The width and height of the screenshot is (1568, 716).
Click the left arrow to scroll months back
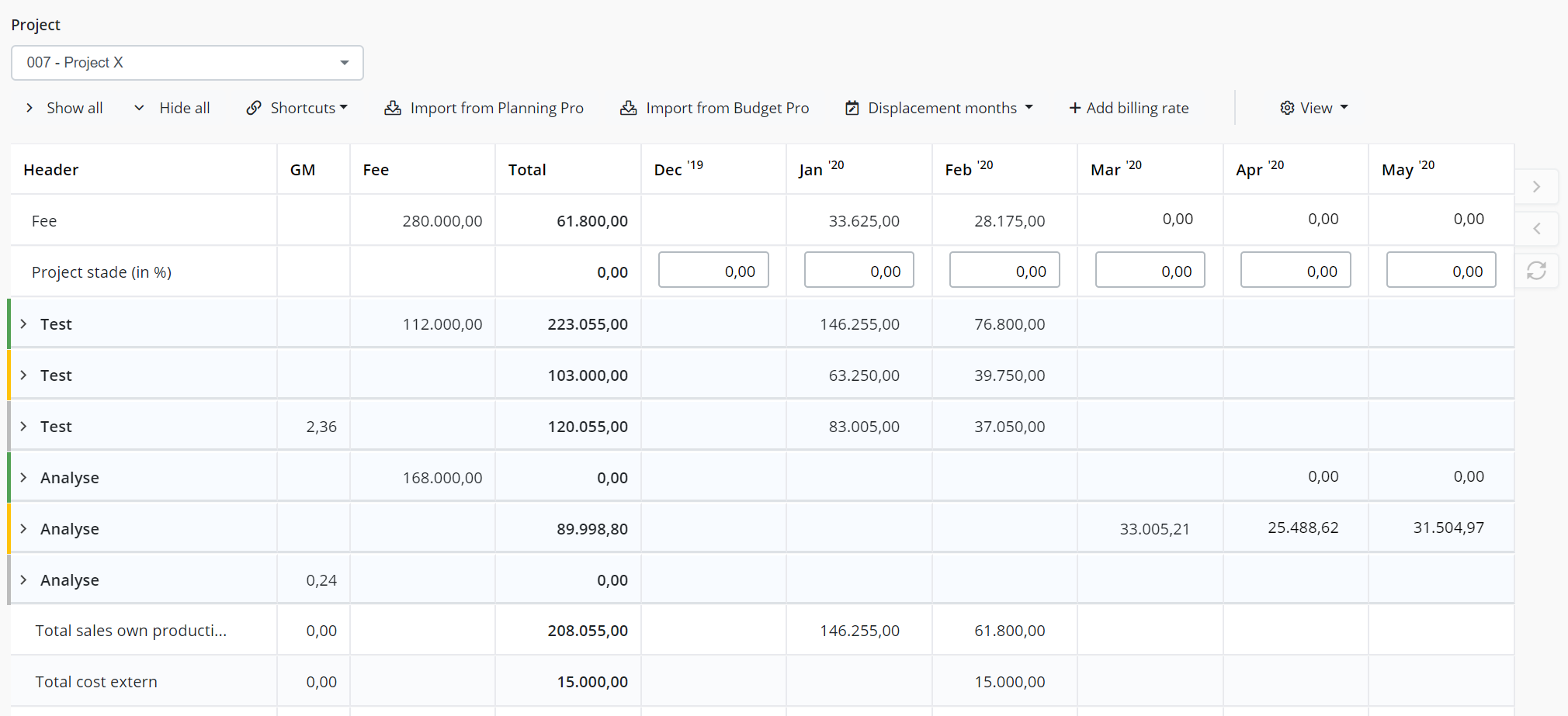(x=1536, y=229)
